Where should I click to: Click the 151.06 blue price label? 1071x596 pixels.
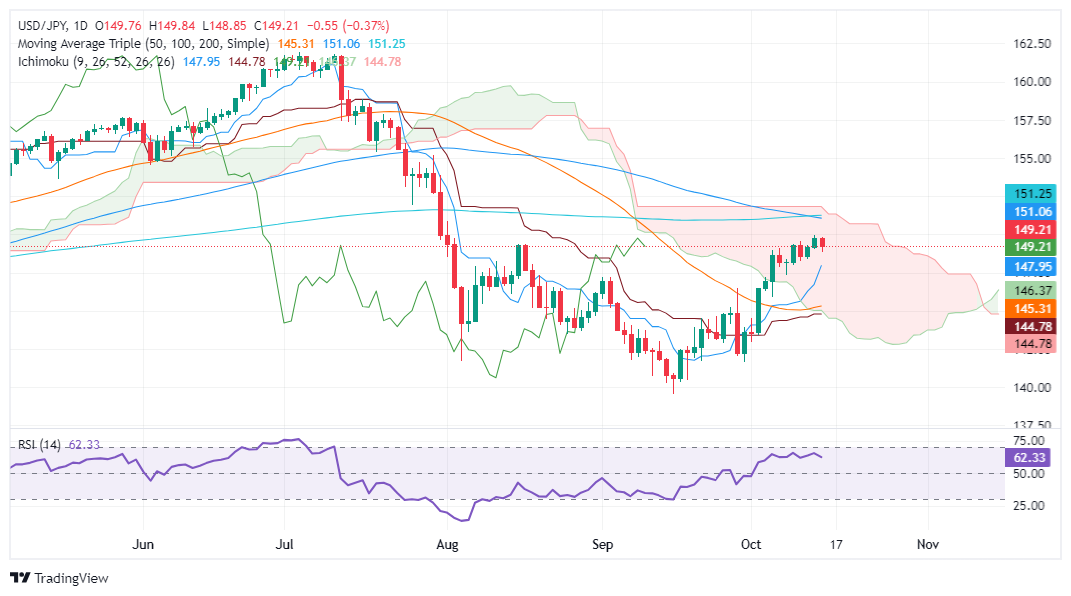[x=1031, y=212]
